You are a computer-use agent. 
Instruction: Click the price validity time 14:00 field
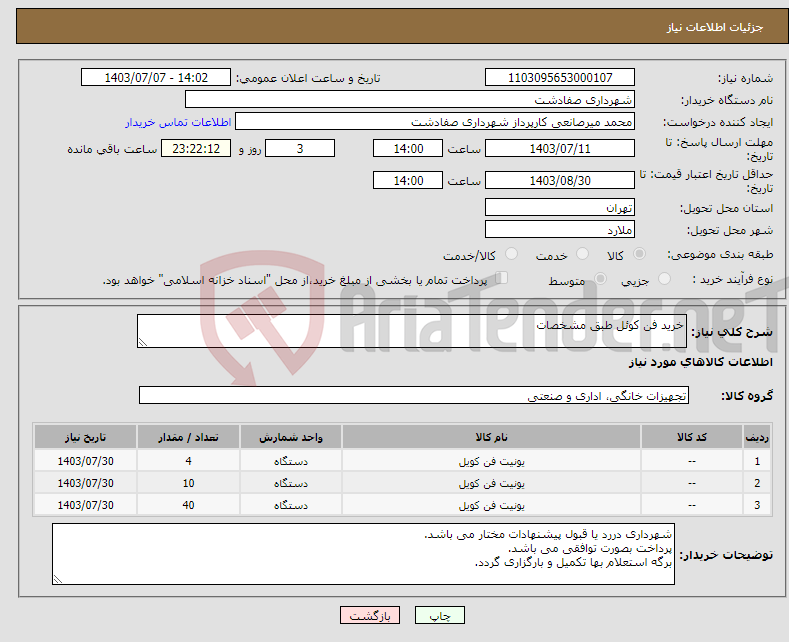pos(408,180)
